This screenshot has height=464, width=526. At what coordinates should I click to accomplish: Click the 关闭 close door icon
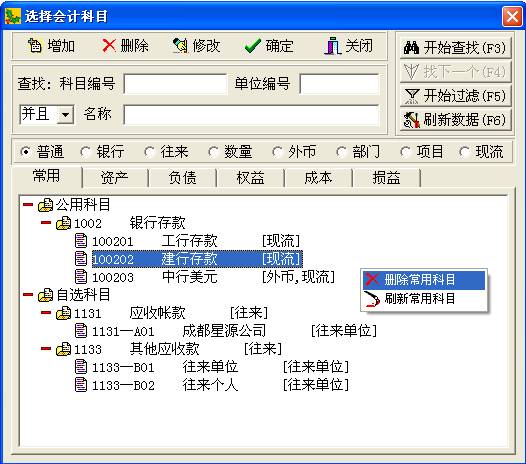(333, 46)
